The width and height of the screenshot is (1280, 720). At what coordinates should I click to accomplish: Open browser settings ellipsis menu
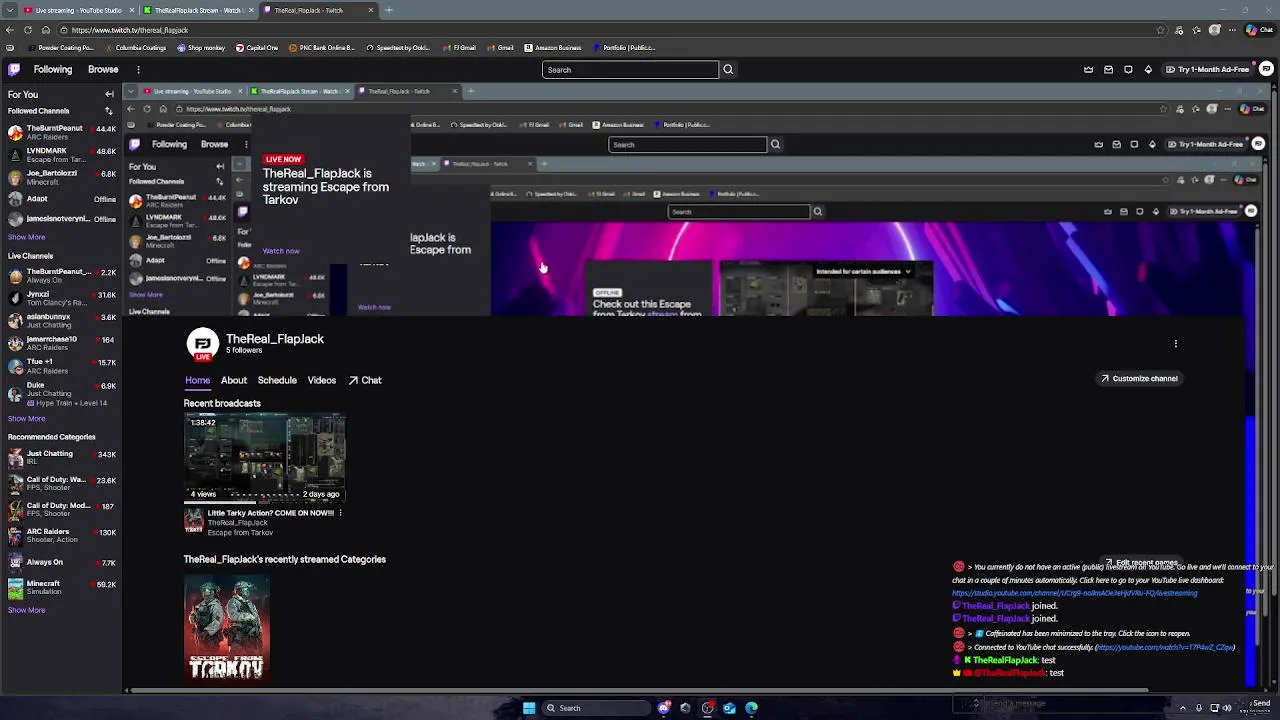(x=1233, y=30)
